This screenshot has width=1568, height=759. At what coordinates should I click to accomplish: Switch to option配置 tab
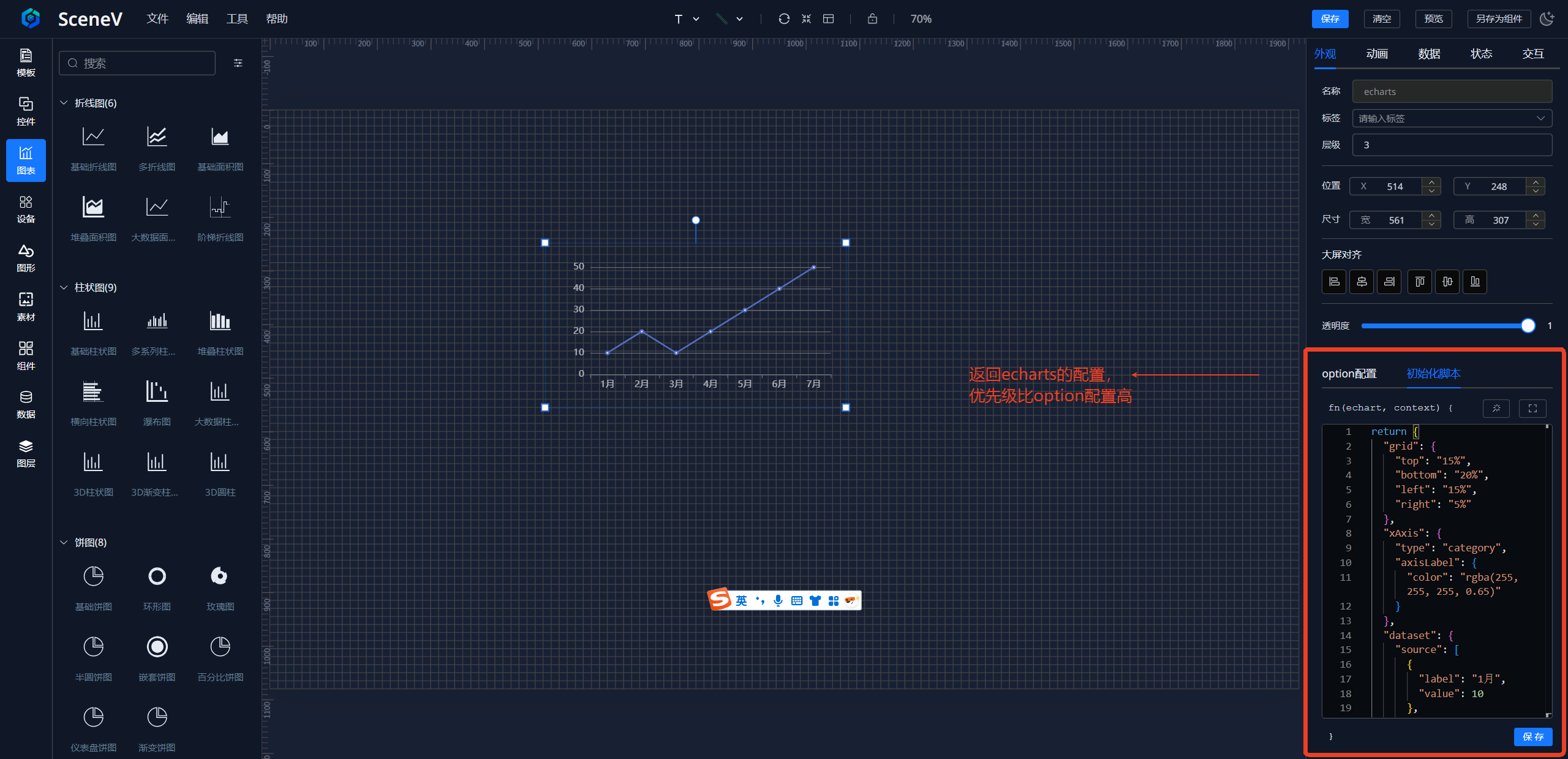(1349, 374)
